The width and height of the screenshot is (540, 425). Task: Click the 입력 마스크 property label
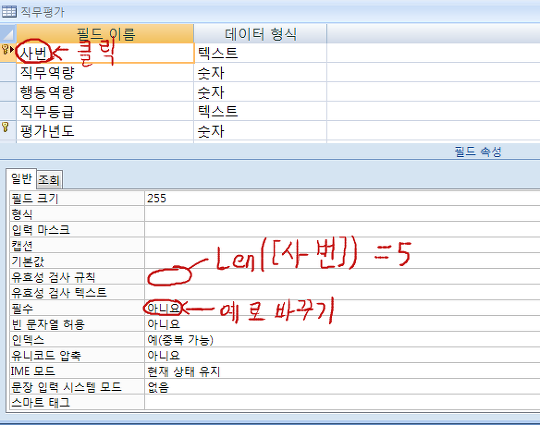(x=77, y=230)
